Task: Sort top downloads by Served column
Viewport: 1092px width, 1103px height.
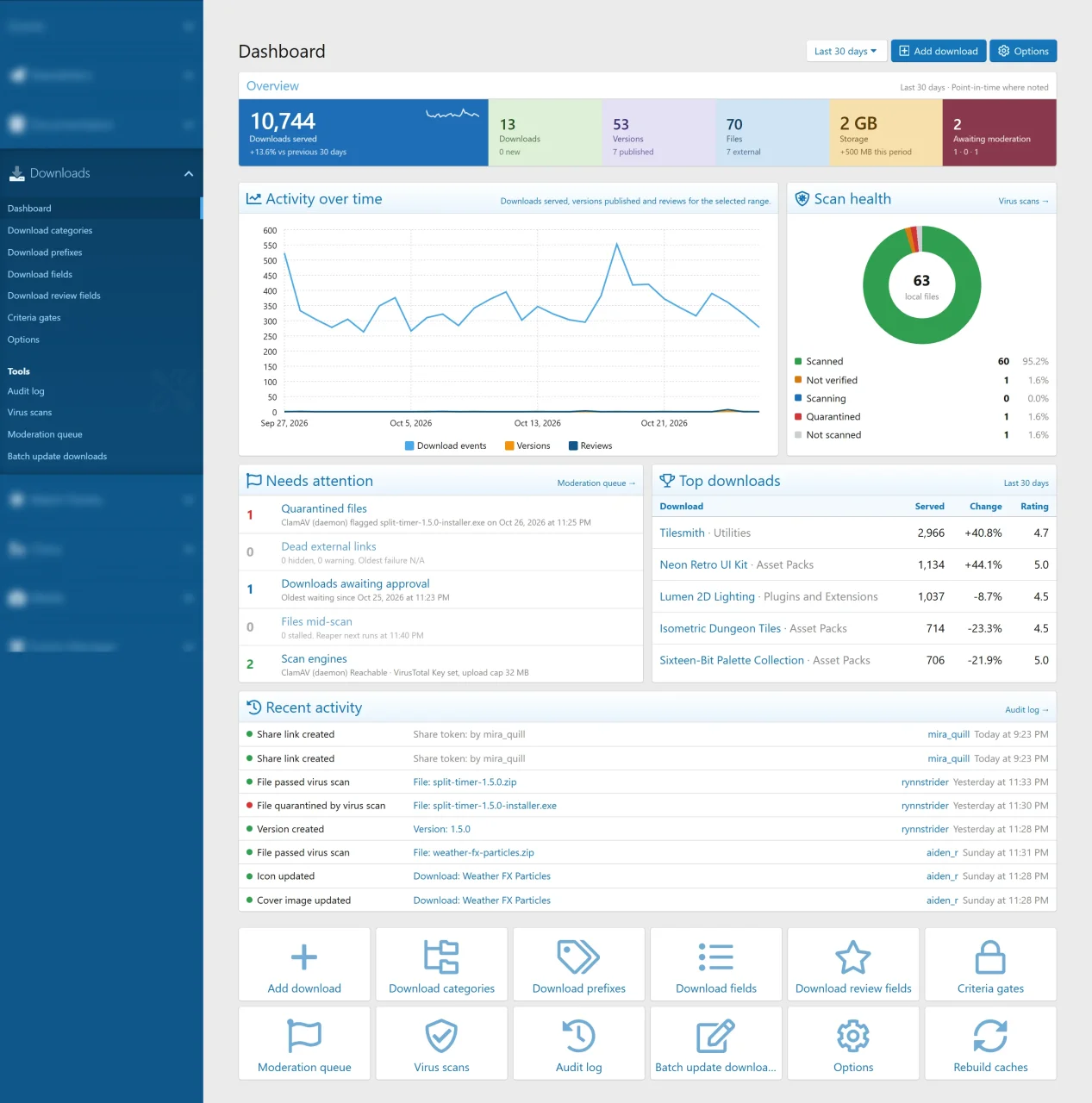Action: pos(929,507)
